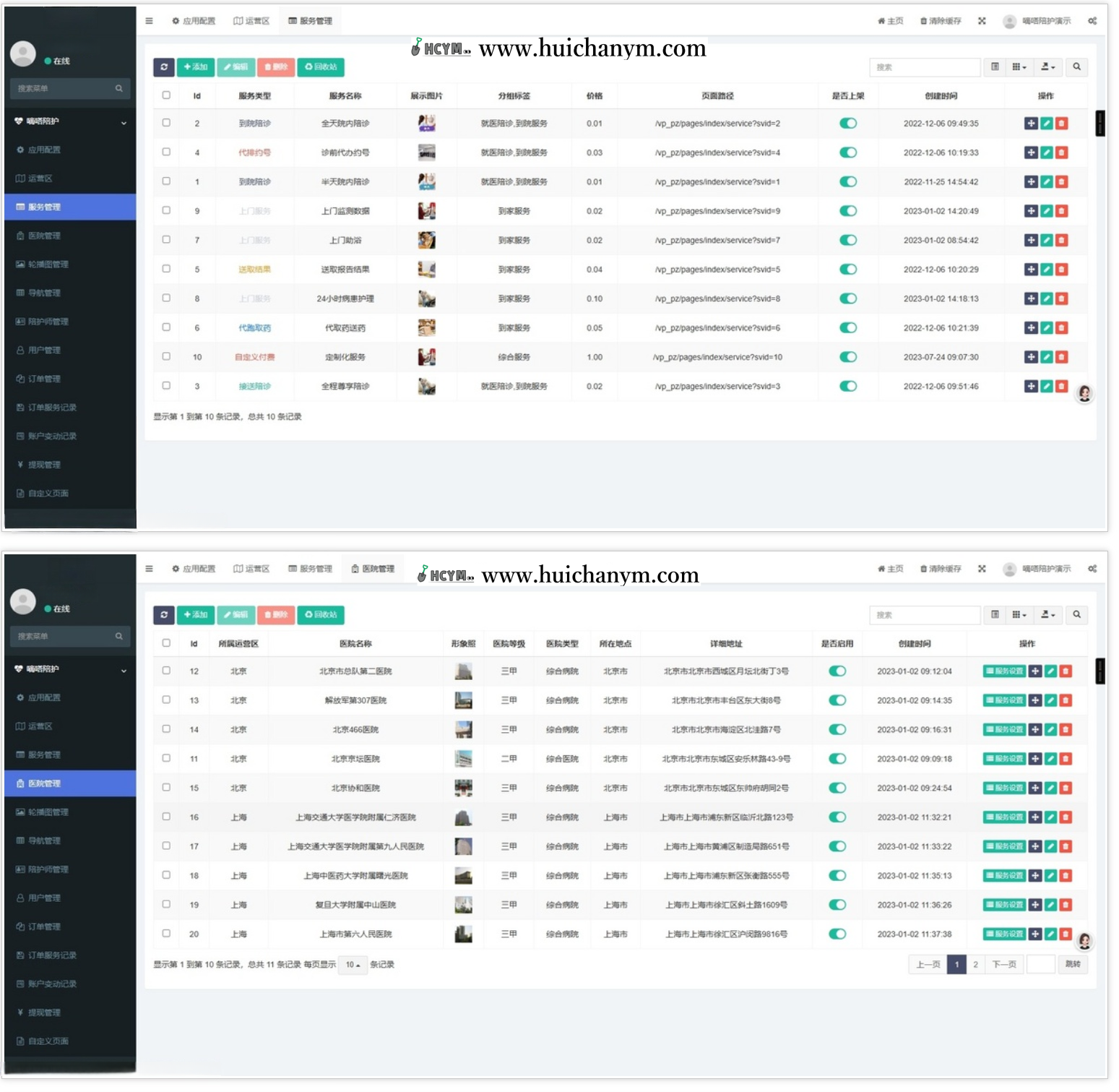Click the toggle-view icon beside hospital search box

995,614
